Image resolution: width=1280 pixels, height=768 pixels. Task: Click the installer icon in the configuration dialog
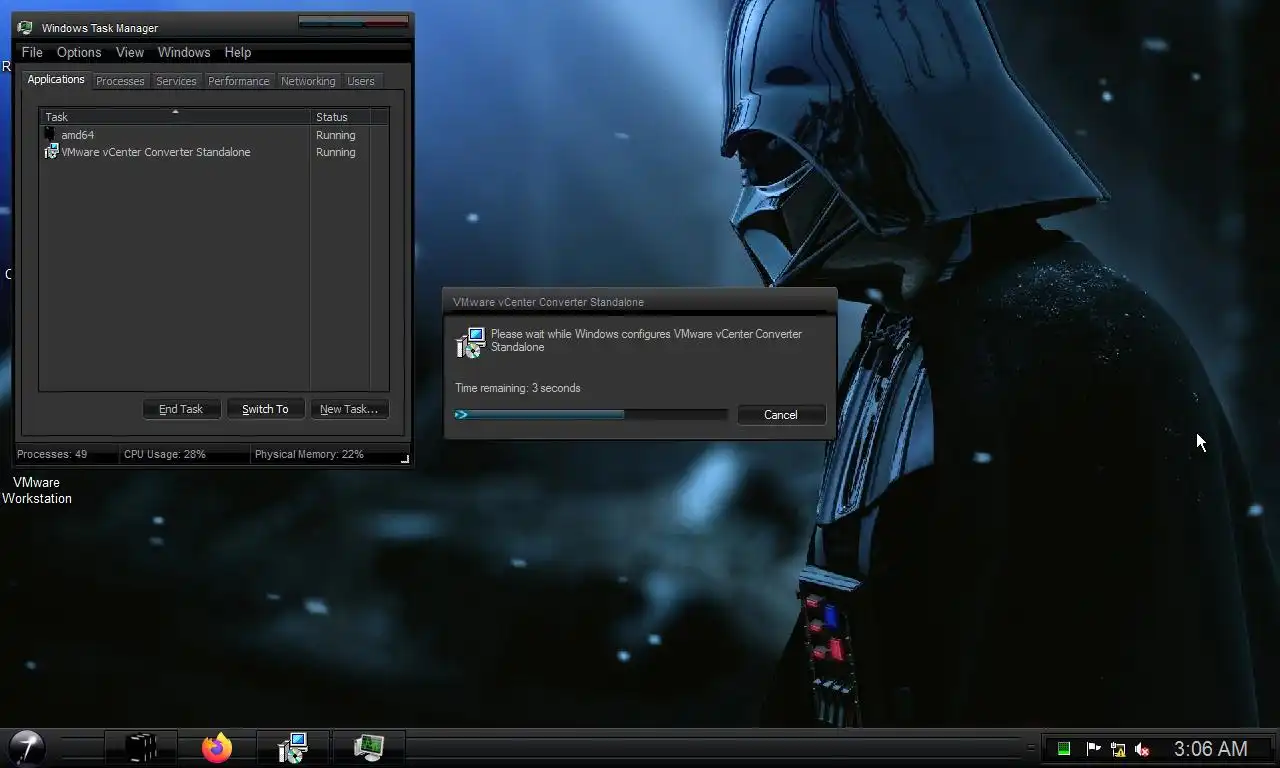[470, 343]
